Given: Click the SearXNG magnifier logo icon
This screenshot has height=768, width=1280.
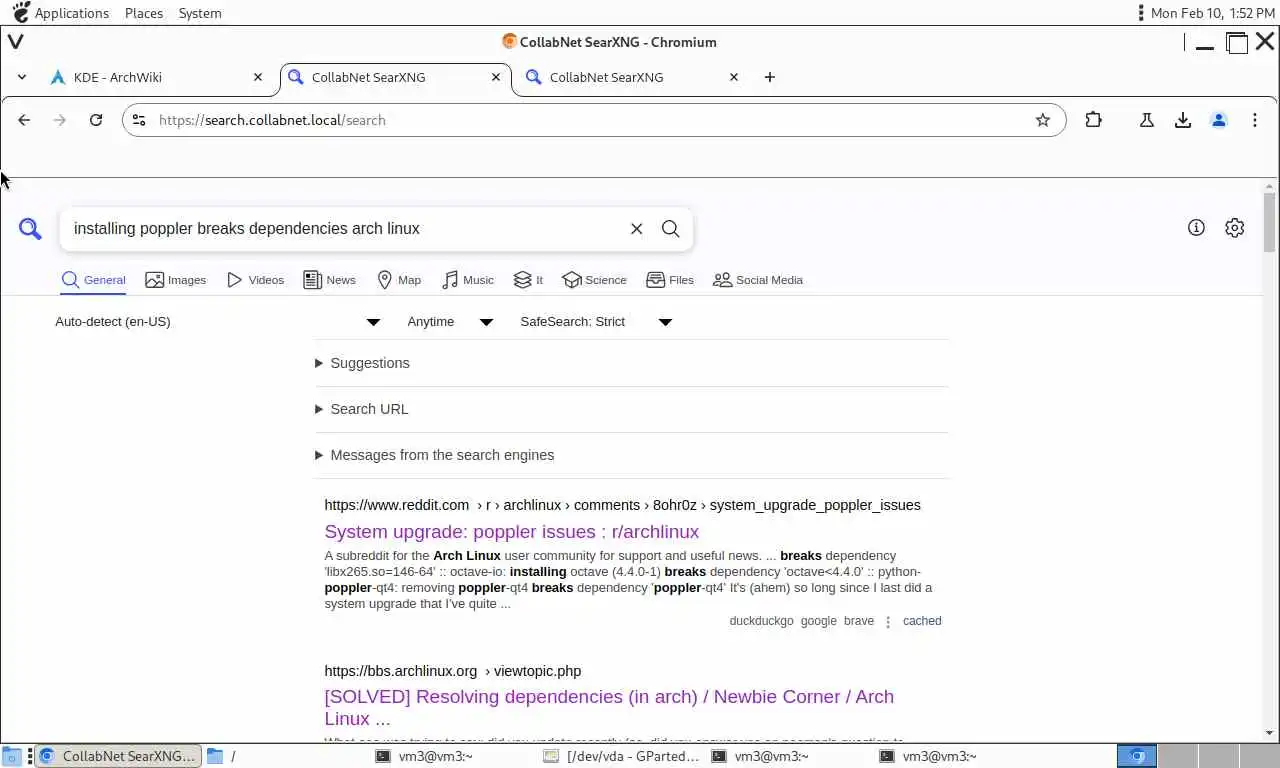Looking at the screenshot, I should [30, 229].
